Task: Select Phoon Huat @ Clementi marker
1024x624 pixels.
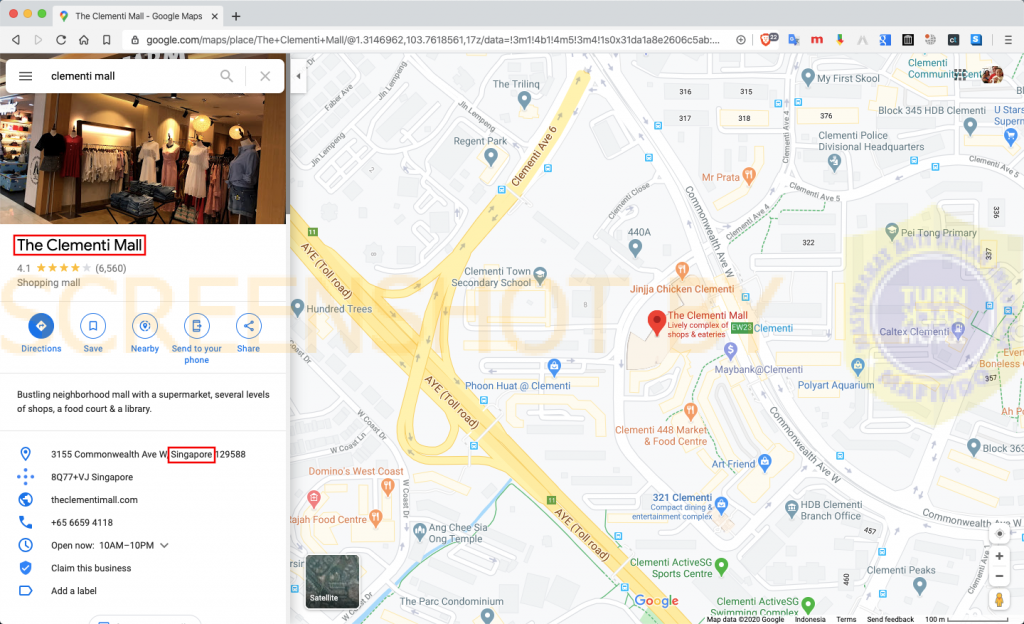Action: coord(554,366)
